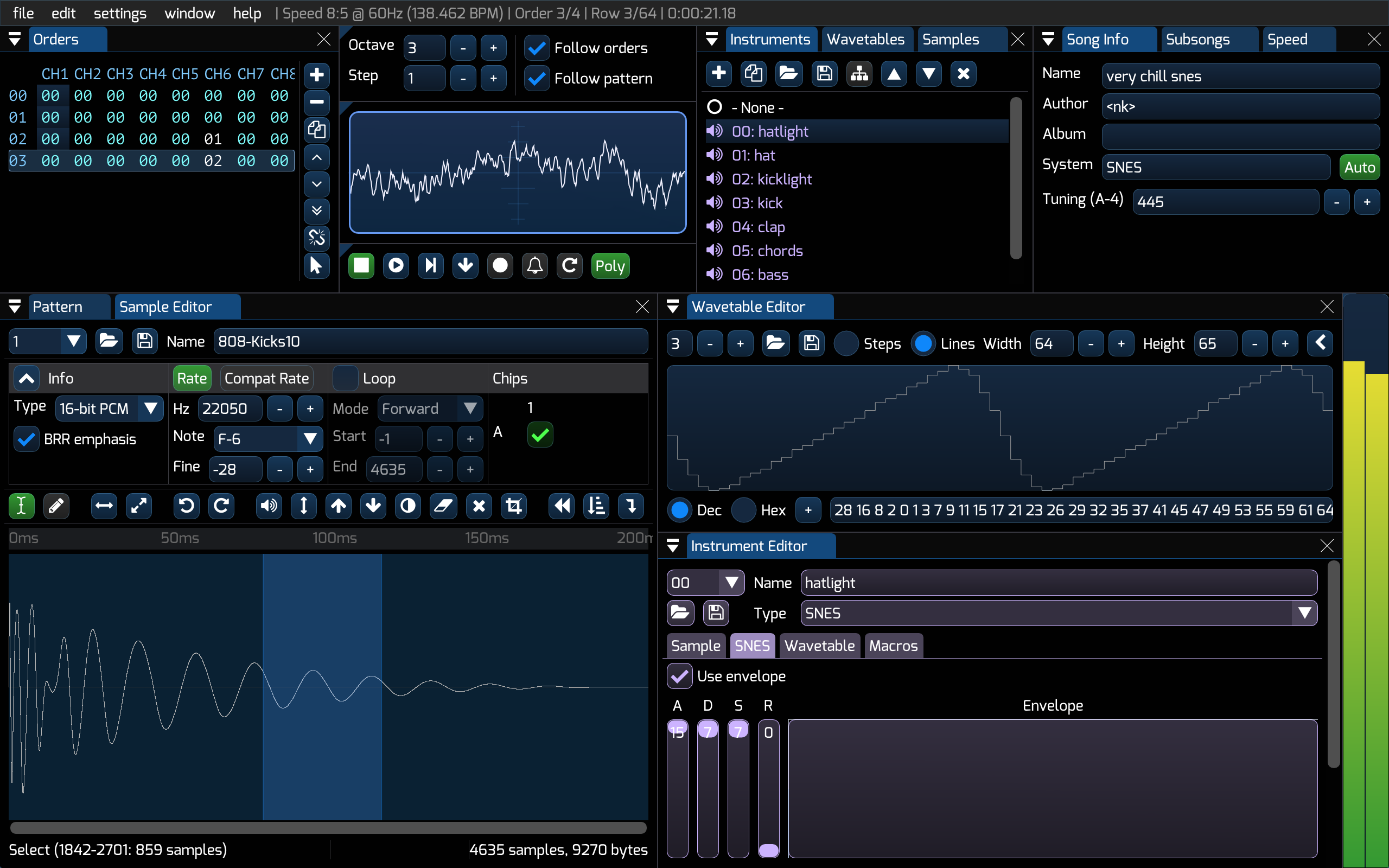This screenshot has width=1389, height=868.
Task: Click the stop button in transport controls
Action: click(361, 265)
